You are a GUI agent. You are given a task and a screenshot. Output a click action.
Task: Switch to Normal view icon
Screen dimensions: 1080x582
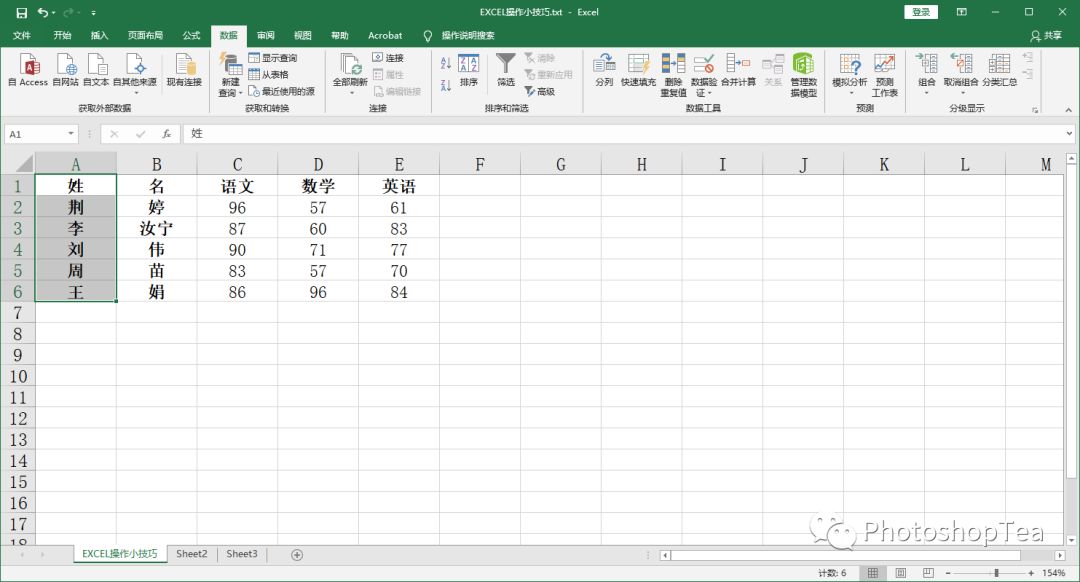point(873,573)
